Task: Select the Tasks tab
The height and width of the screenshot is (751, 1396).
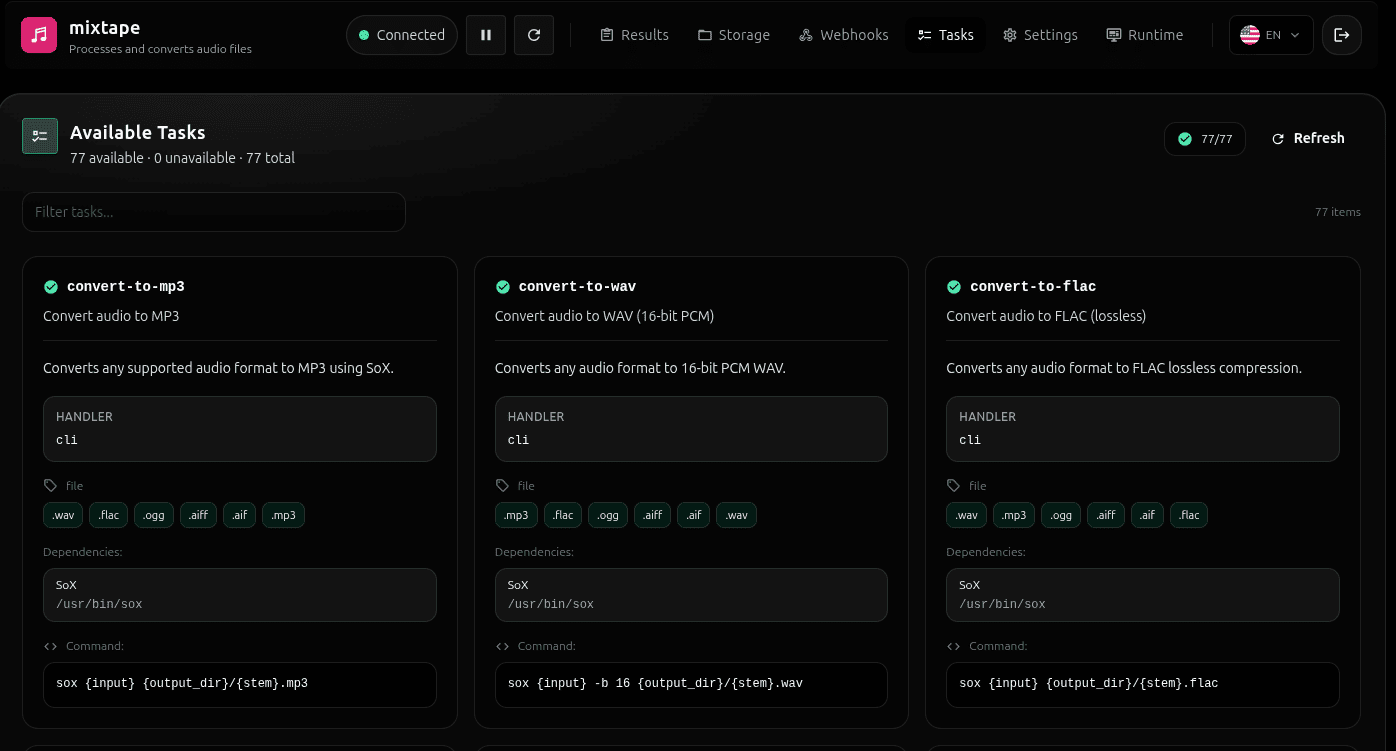Action: point(946,35)
